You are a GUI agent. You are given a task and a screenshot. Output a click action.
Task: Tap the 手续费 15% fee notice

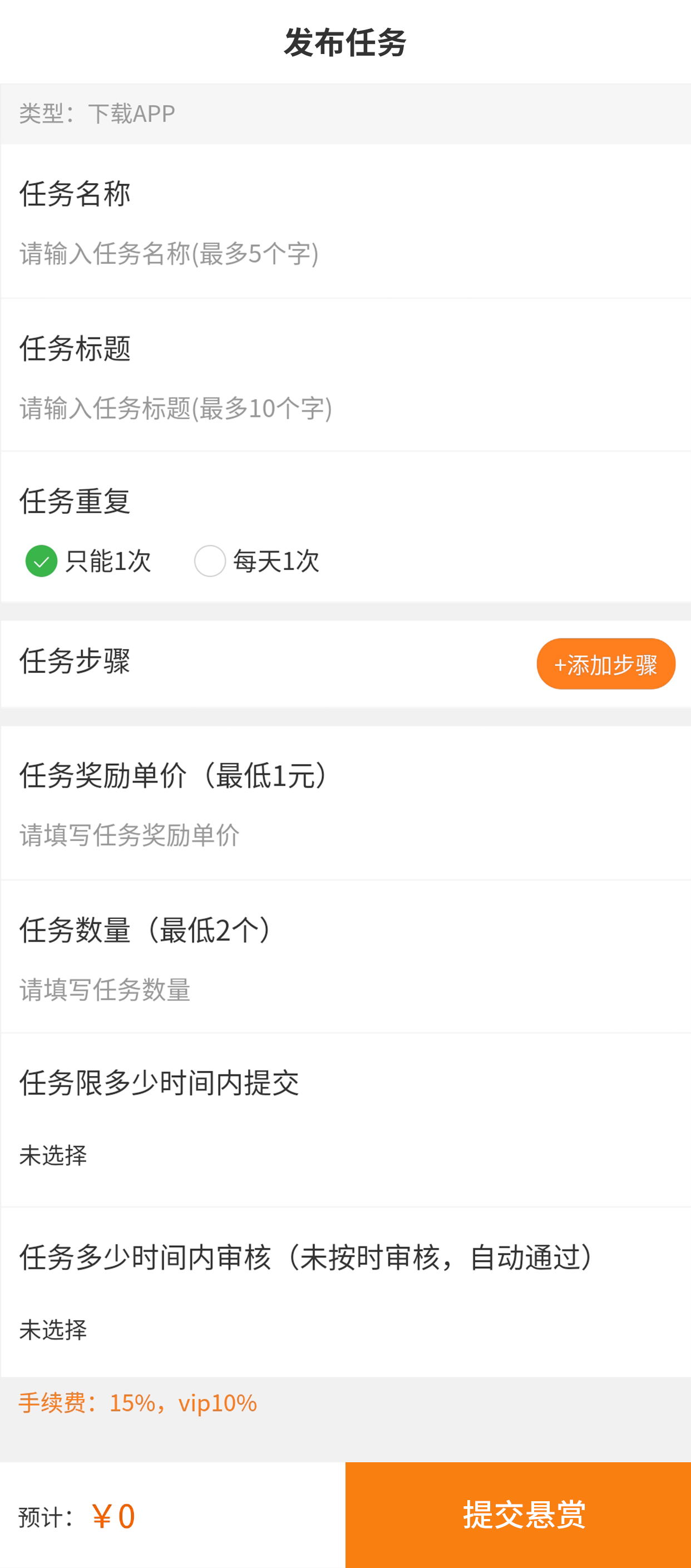pyautogui.click(x=138, y=1403)
